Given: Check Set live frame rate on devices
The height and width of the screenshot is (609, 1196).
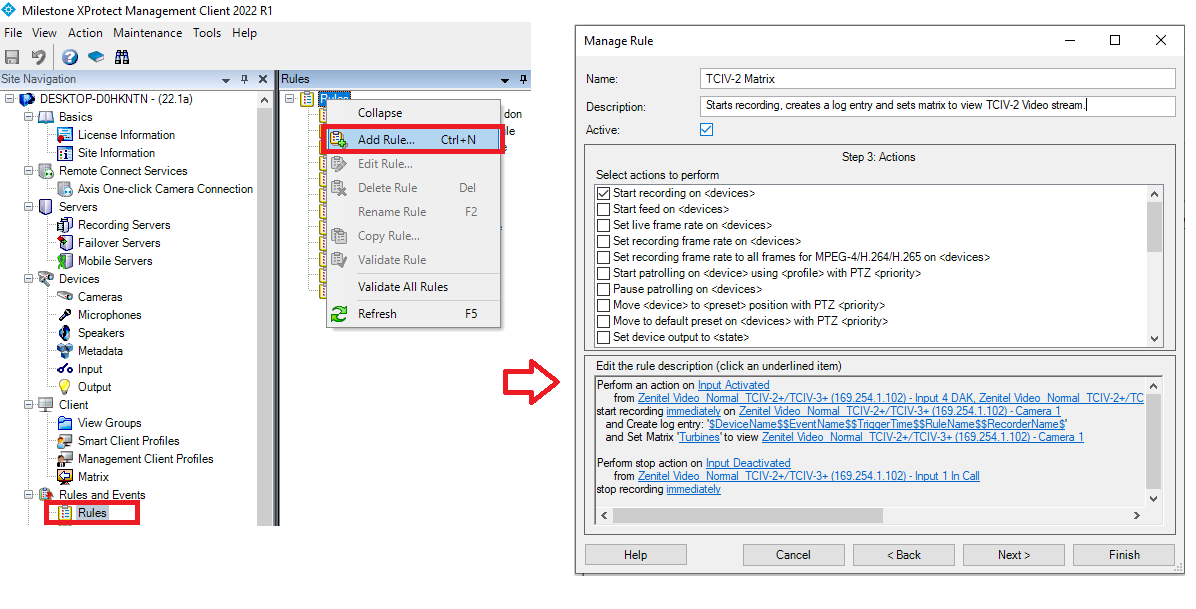Looking at the screenshot, I should pyautogui.click(x=603, y=225).
